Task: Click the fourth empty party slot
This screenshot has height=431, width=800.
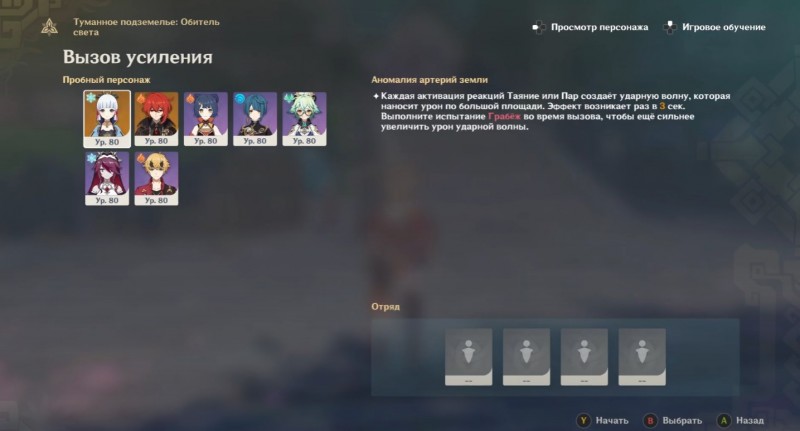Action: pyautogui.click(x=642, y=357)
